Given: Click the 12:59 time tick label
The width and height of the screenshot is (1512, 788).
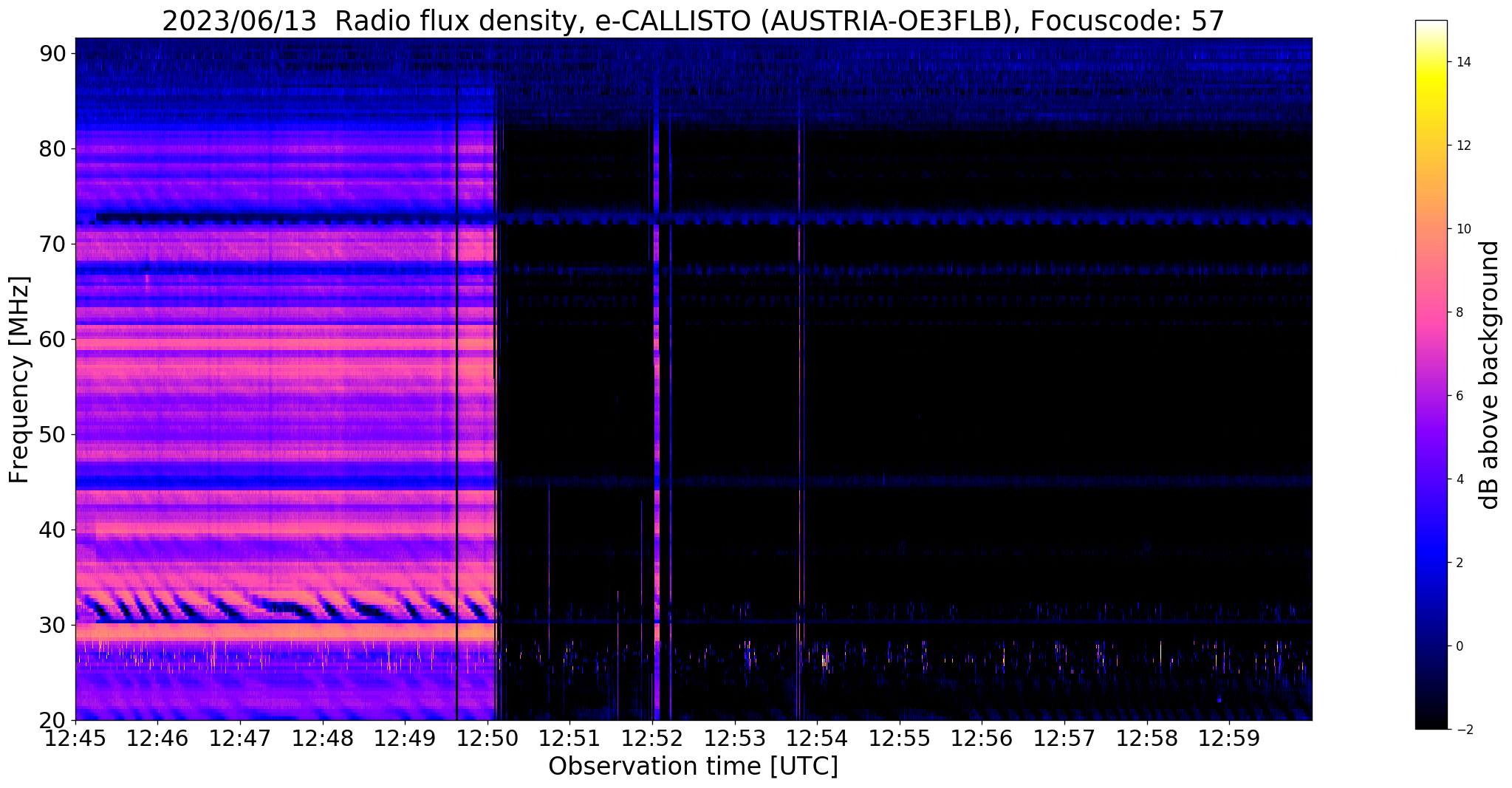Looking at the screenshot, I should (1229, 738).
